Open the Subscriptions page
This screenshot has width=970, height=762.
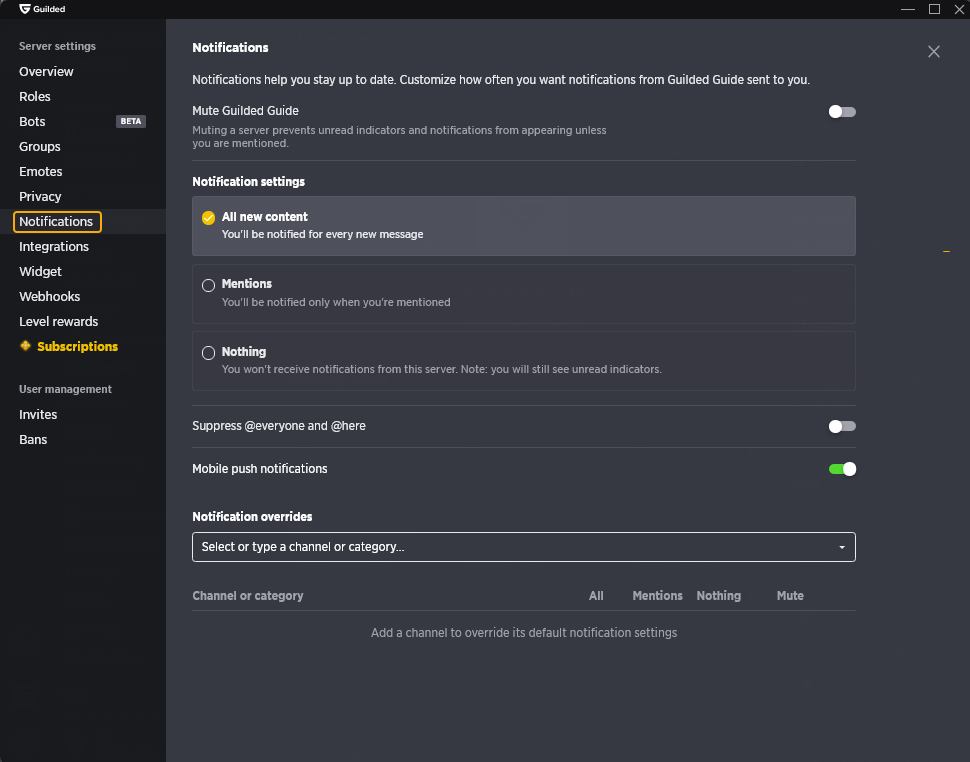pyautogui.click(x=77, y=346)
